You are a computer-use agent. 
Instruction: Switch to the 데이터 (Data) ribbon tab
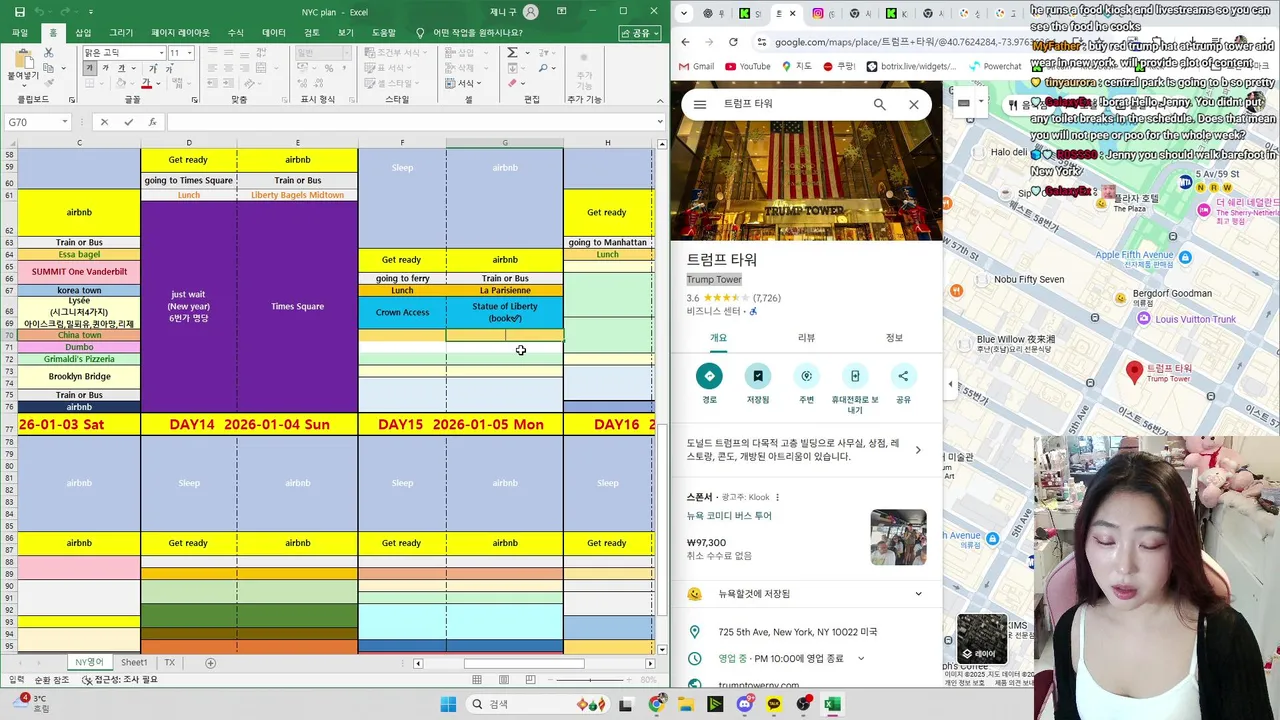point(273,33)
